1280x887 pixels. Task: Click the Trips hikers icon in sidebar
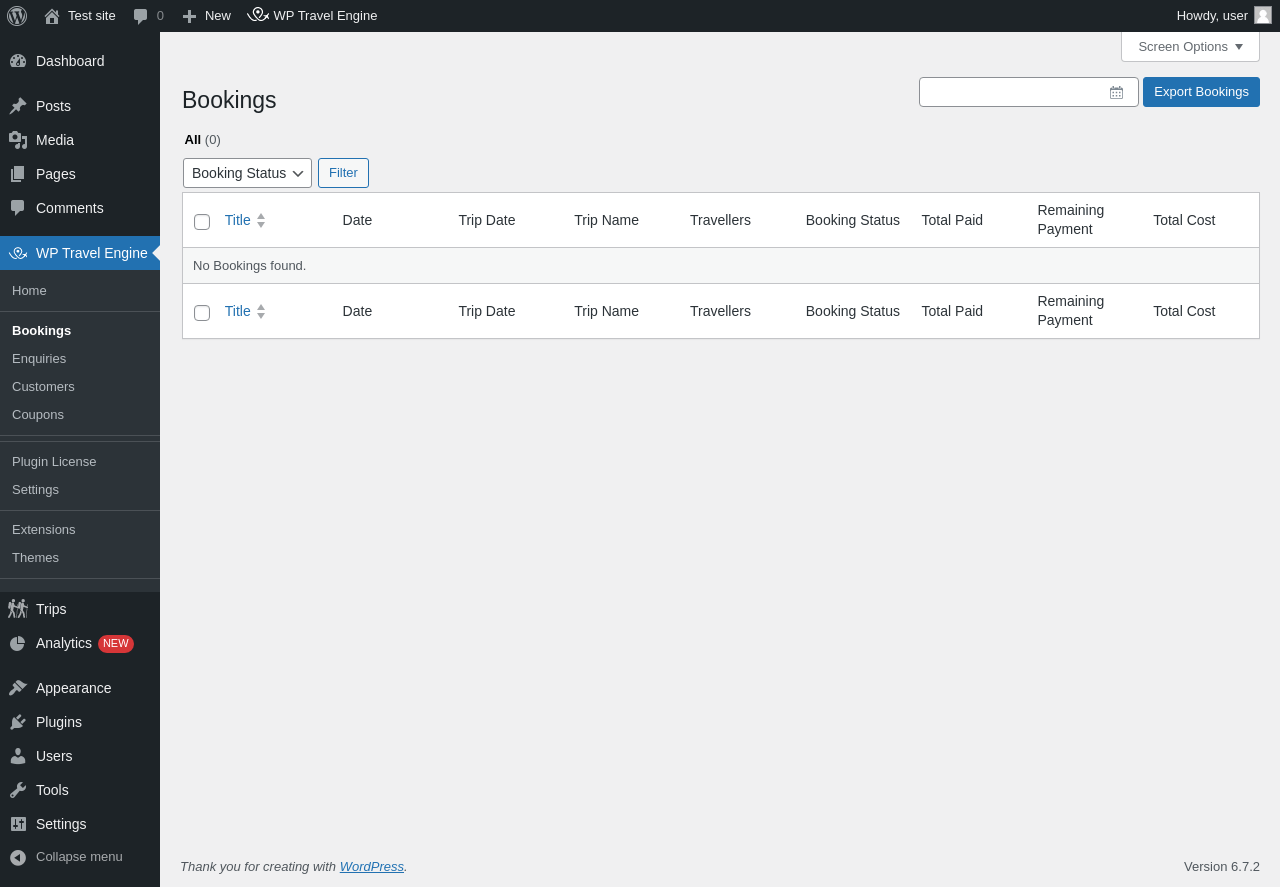point(18,609)
